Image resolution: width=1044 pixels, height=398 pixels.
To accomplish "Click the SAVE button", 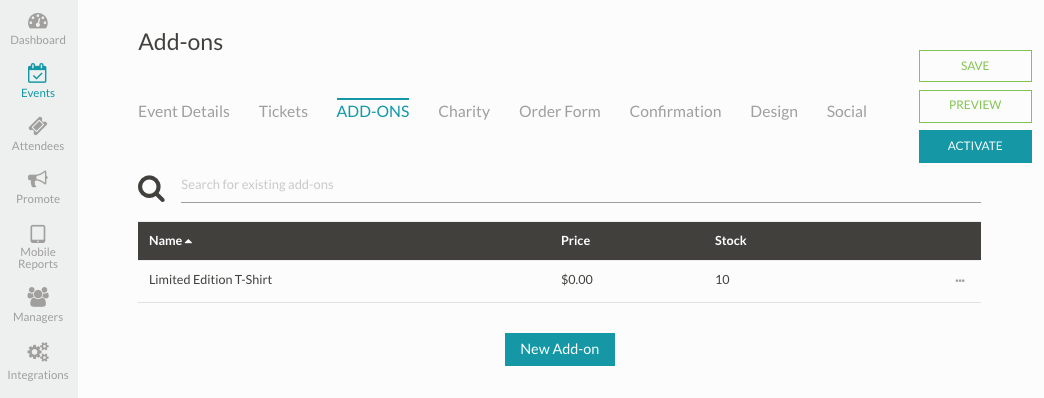I will [x=975, y=66].
